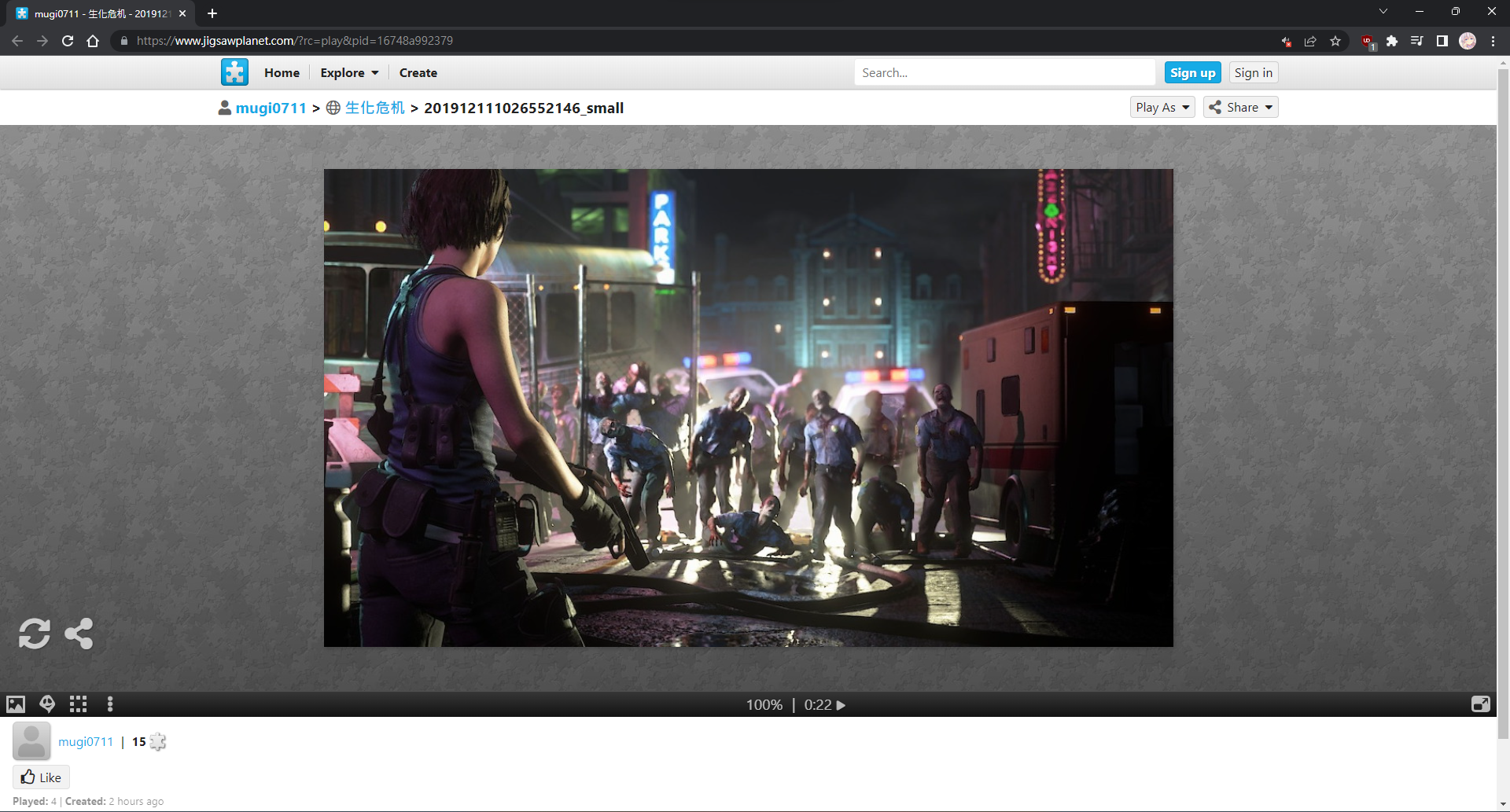Like this puzzle
Screen dimensions: 1510x812
tap(41, 777)
